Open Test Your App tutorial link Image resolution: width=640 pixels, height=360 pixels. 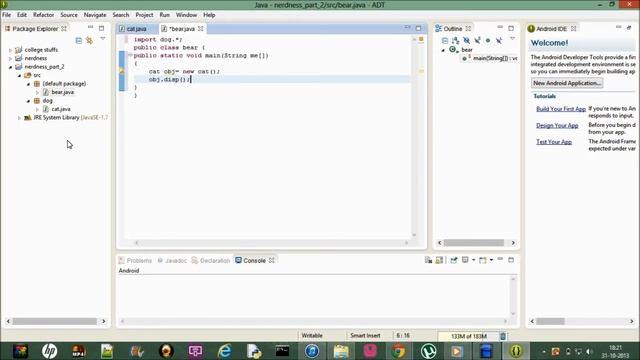pyautogui.click(x=554, y=142)
